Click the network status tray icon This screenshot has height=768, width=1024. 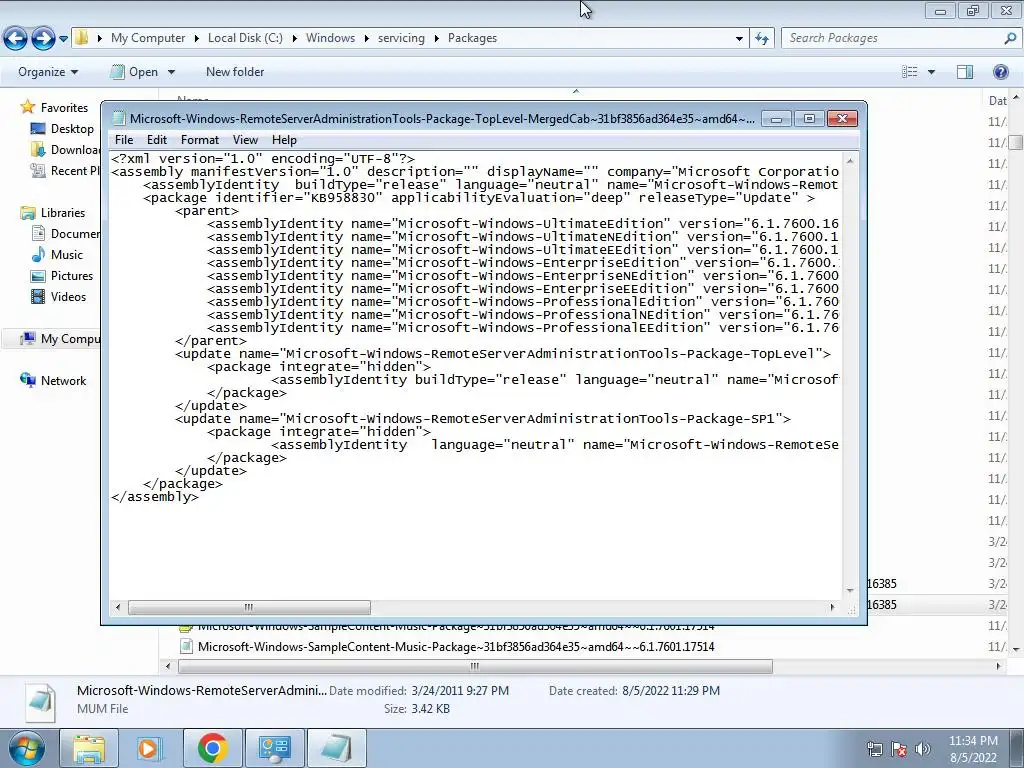coord(874,748)
